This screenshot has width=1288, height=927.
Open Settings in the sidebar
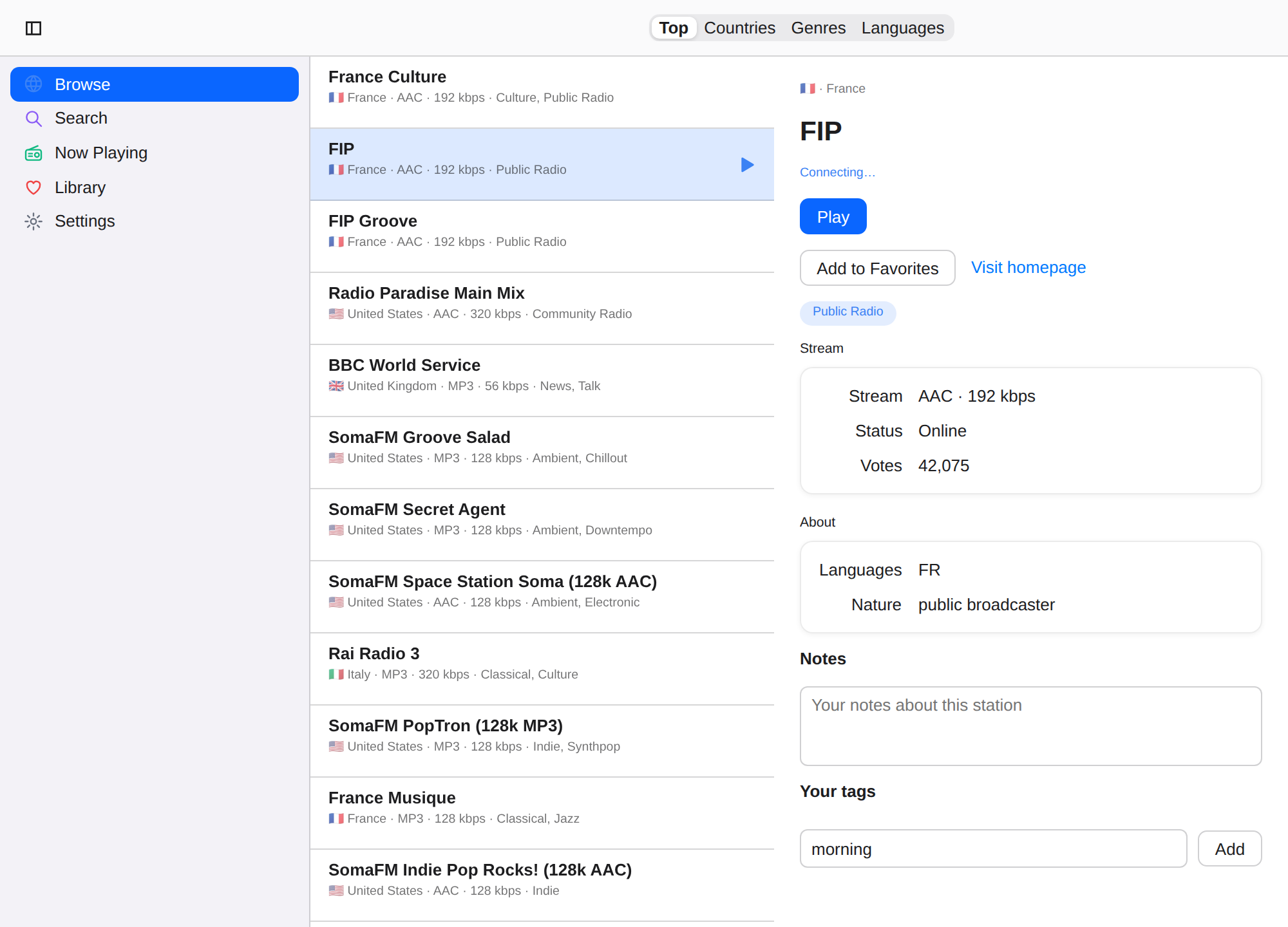tap(155, 221)
